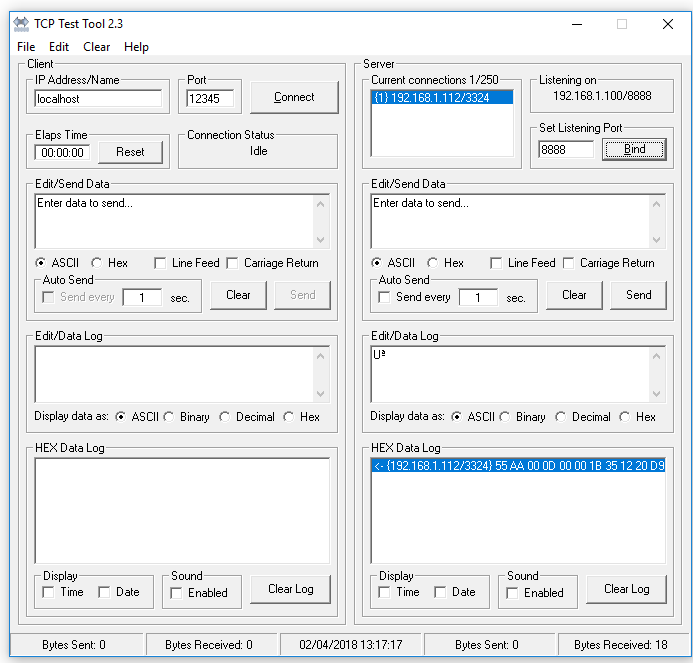Click the Elaps Time 00:00:00 field
The image size is (693, 663).
[62, 152]
